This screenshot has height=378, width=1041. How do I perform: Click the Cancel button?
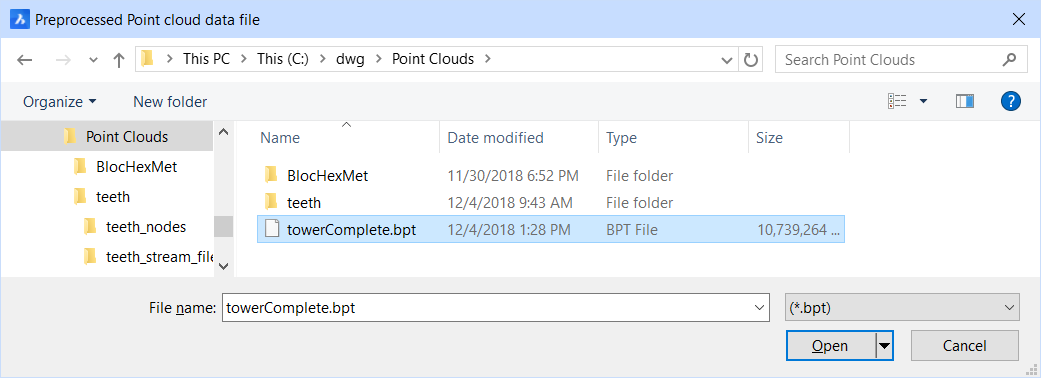pyautogui.click(x=965, y=345)
